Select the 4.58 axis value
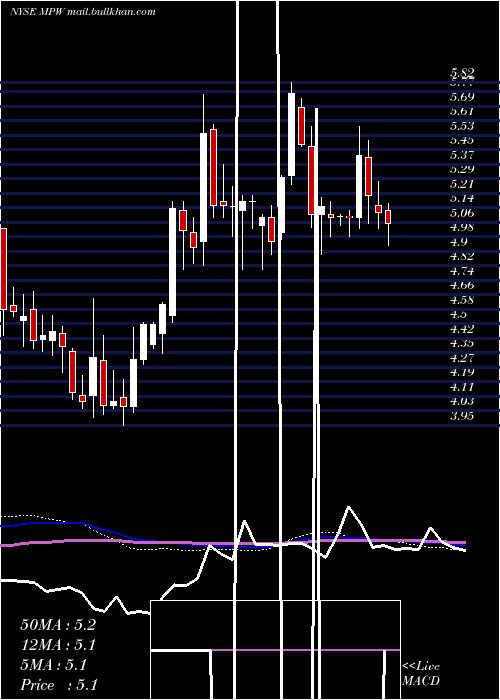Screen dimensions: 500x700 click(x=462, y=300)
